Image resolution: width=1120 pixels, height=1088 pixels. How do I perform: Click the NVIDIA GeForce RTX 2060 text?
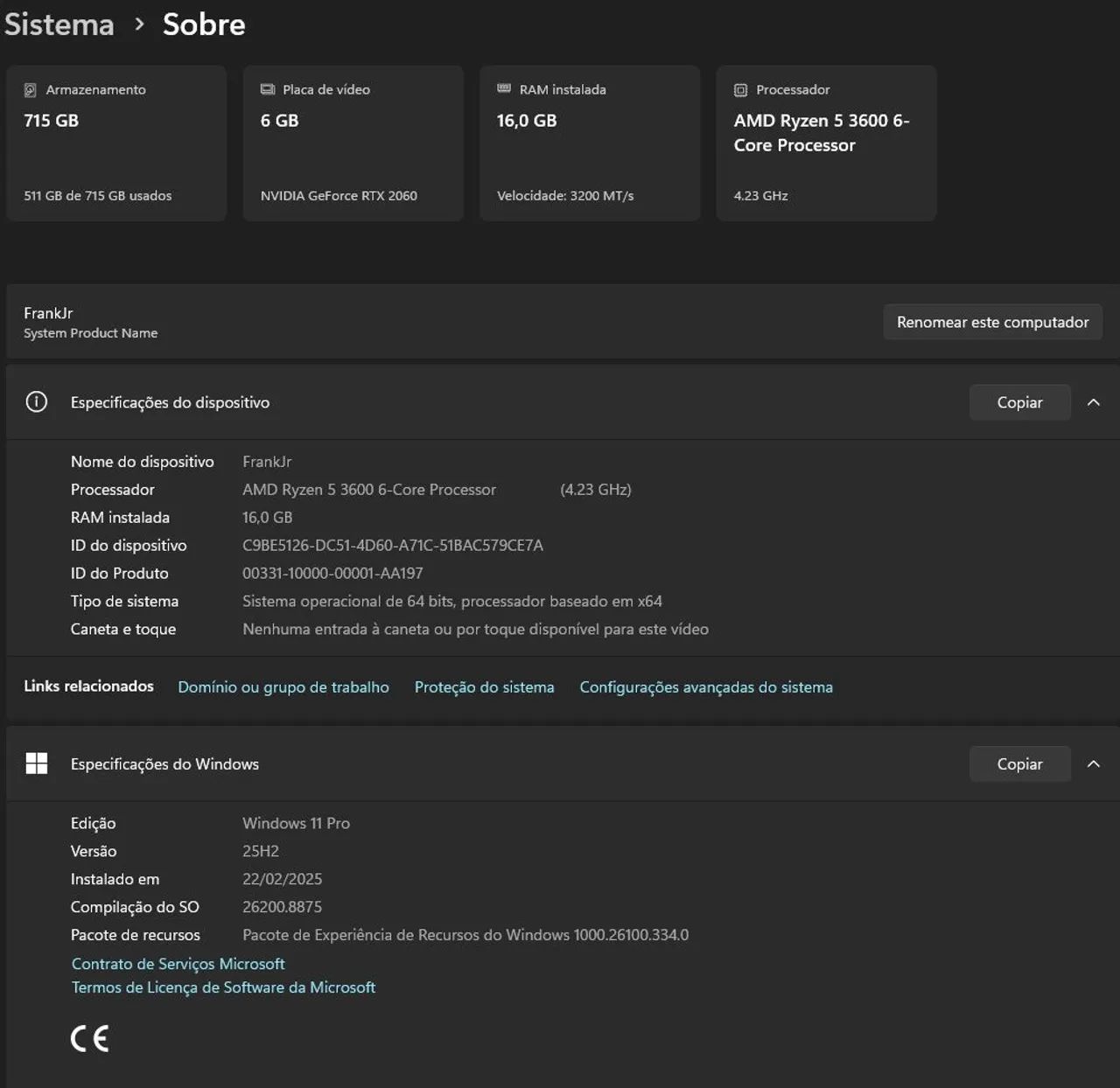[339, 196]
